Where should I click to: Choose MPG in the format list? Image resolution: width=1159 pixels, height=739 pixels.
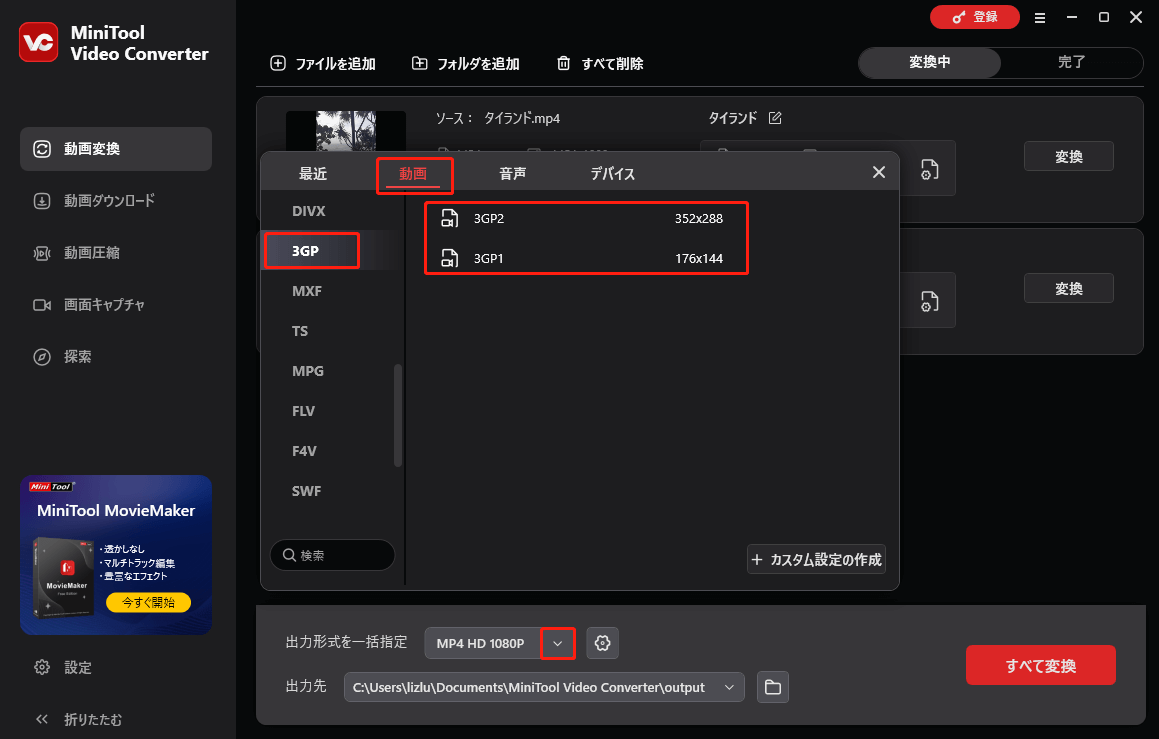tap(333, 370)
